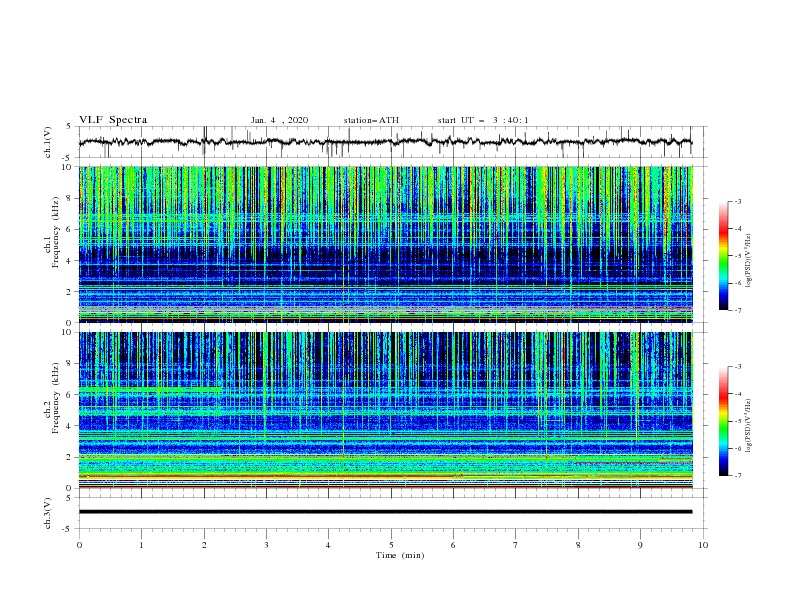Click time axis tick label "3"
This screenshot has width=792, height=612.
point(266,545)
